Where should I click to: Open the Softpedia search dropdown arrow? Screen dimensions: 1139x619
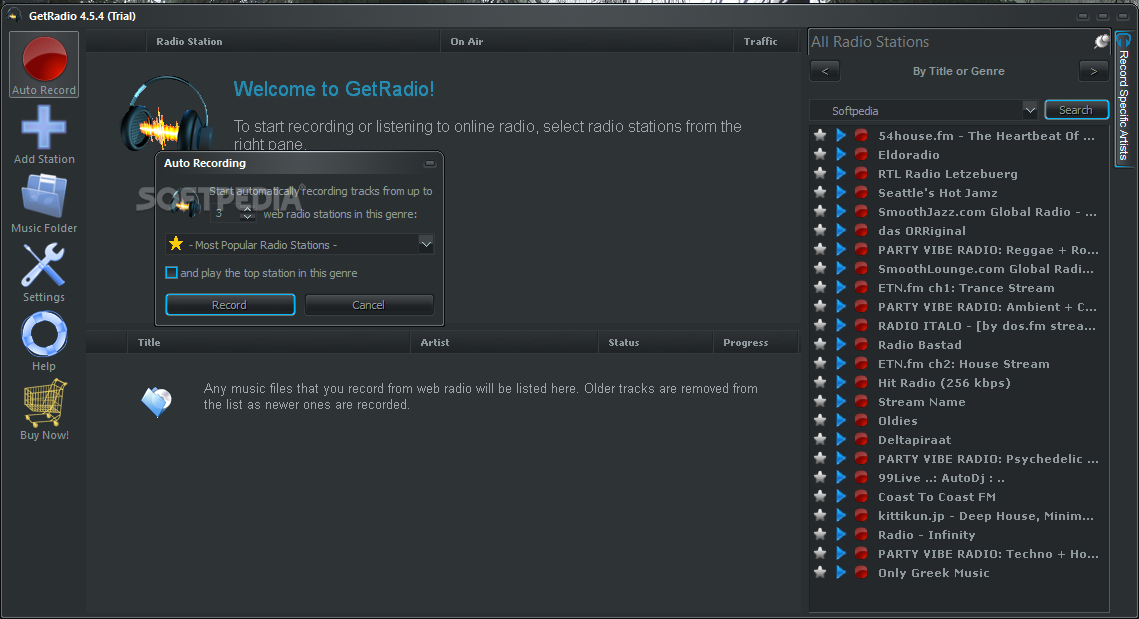click(x=1029, y=110)
